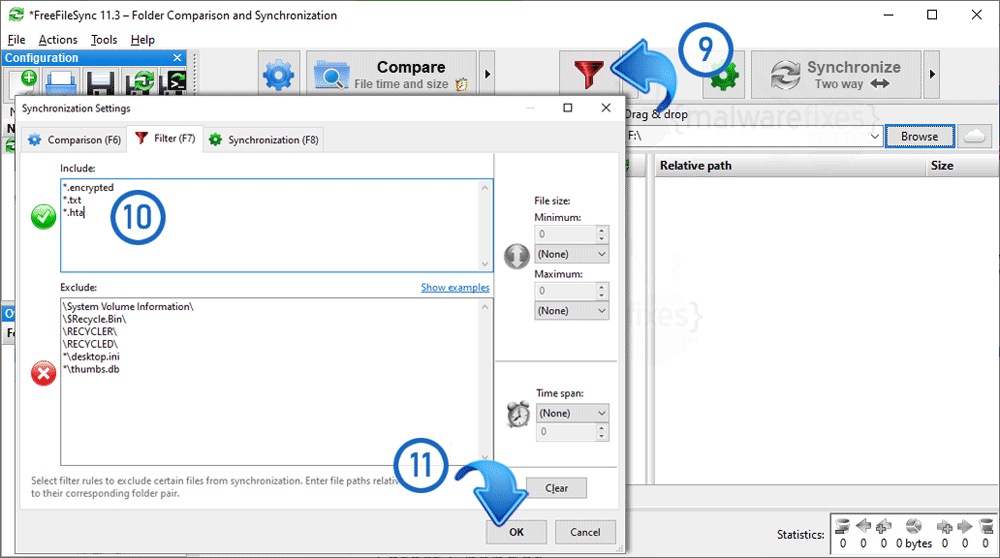Confirm settings with the OK button
Screen dimensions: 1000x558
[x=516, y=532]
